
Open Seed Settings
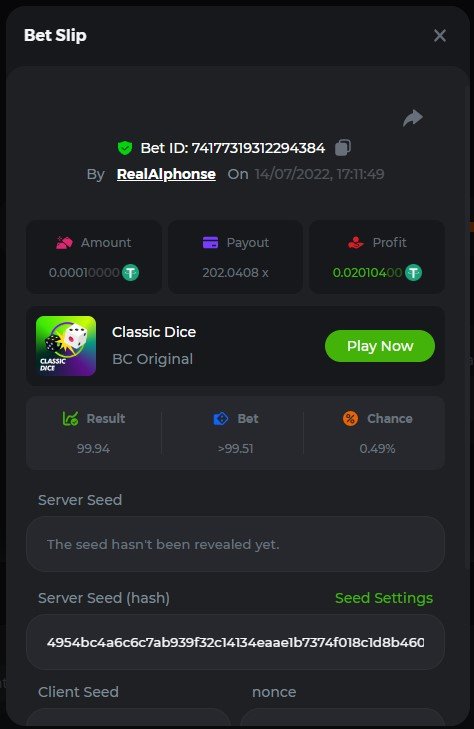(384, 598)
